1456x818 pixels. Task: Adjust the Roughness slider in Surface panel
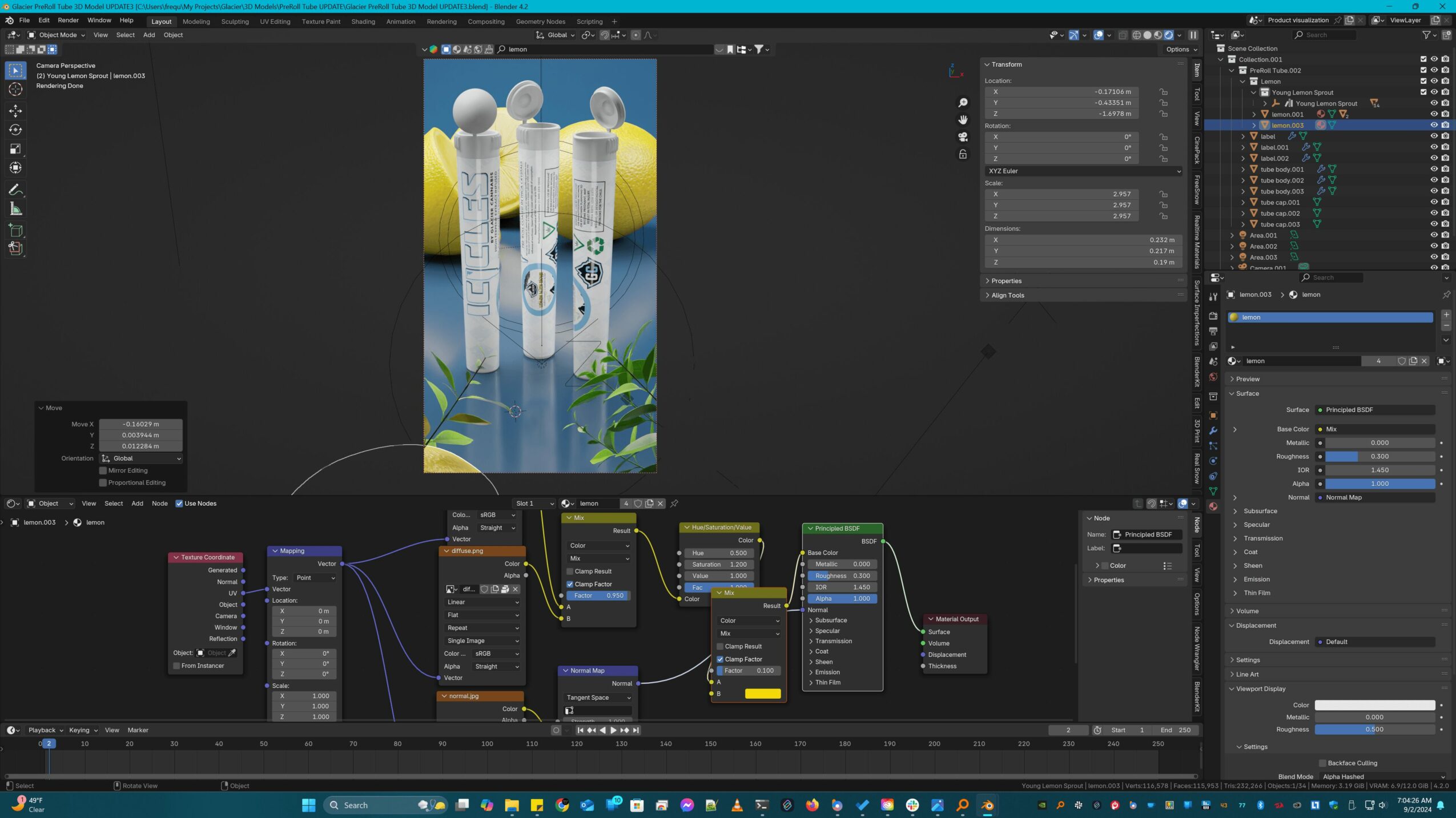click(1379, 457)
